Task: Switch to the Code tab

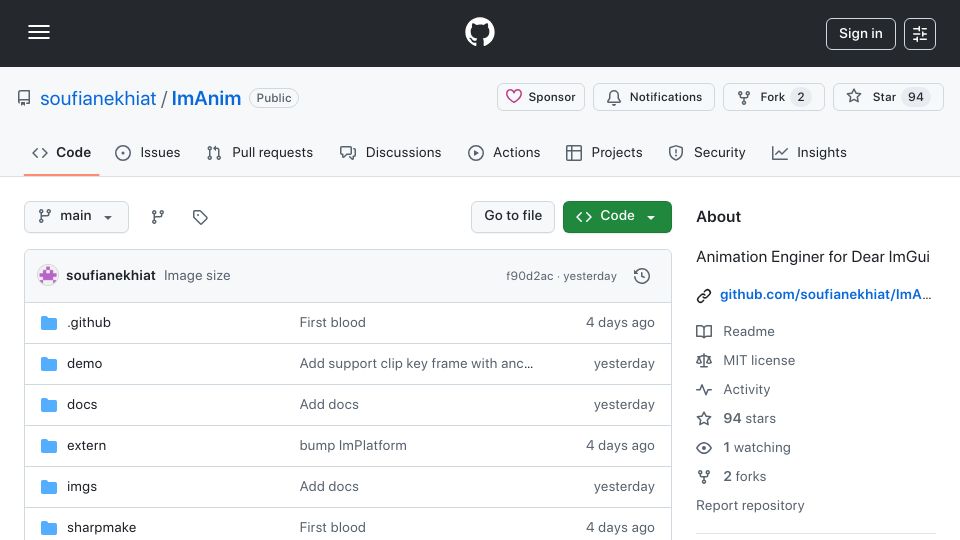Action: point(61,152)
